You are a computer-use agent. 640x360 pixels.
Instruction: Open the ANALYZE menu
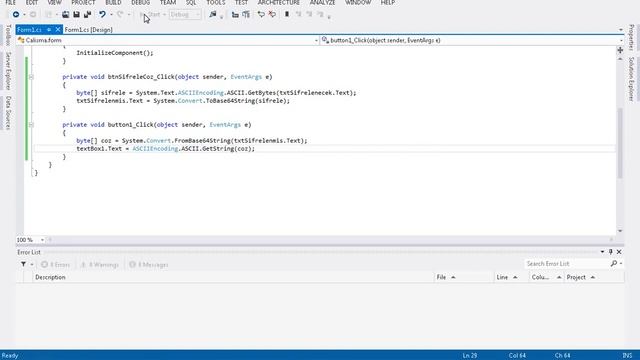point(322,2)
